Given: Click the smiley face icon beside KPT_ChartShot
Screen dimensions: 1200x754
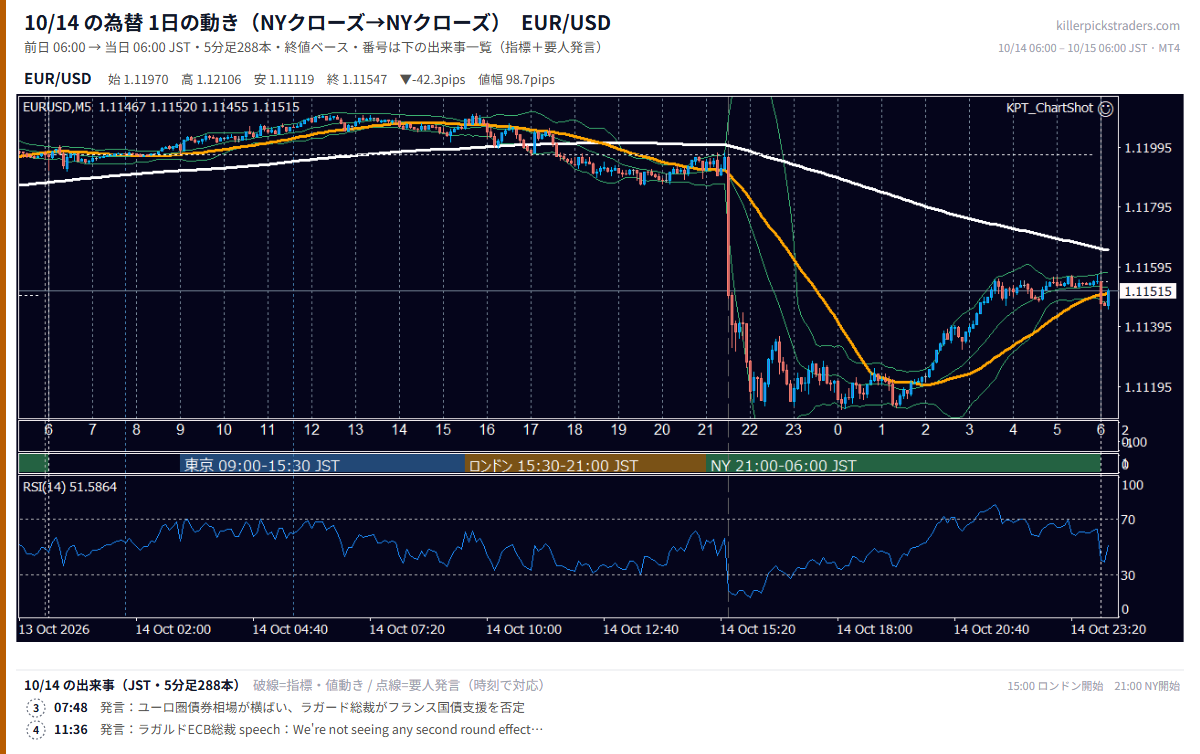Looking at the screenshot, I should click(x=1105, y=108).
